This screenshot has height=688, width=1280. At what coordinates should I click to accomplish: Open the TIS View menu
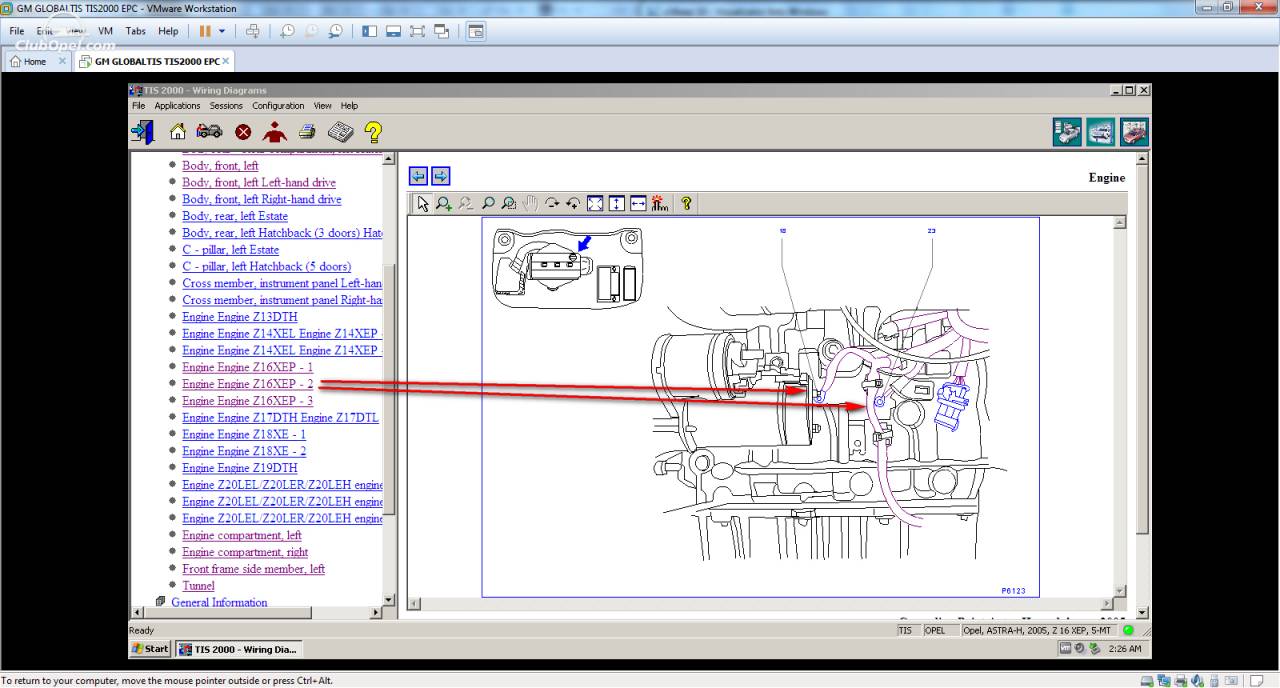pyautogui.click(x=322, y=106)
